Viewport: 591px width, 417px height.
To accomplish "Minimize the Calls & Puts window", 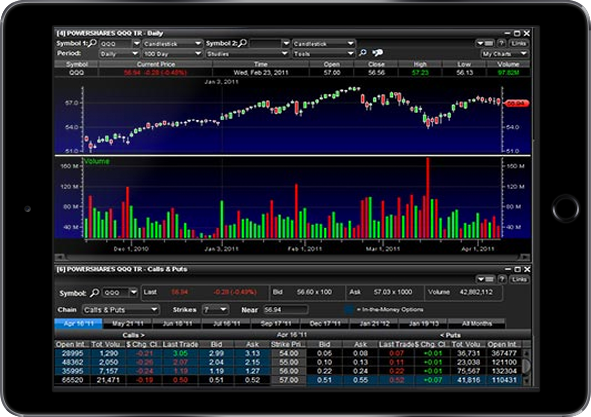I will click(508, 269).
